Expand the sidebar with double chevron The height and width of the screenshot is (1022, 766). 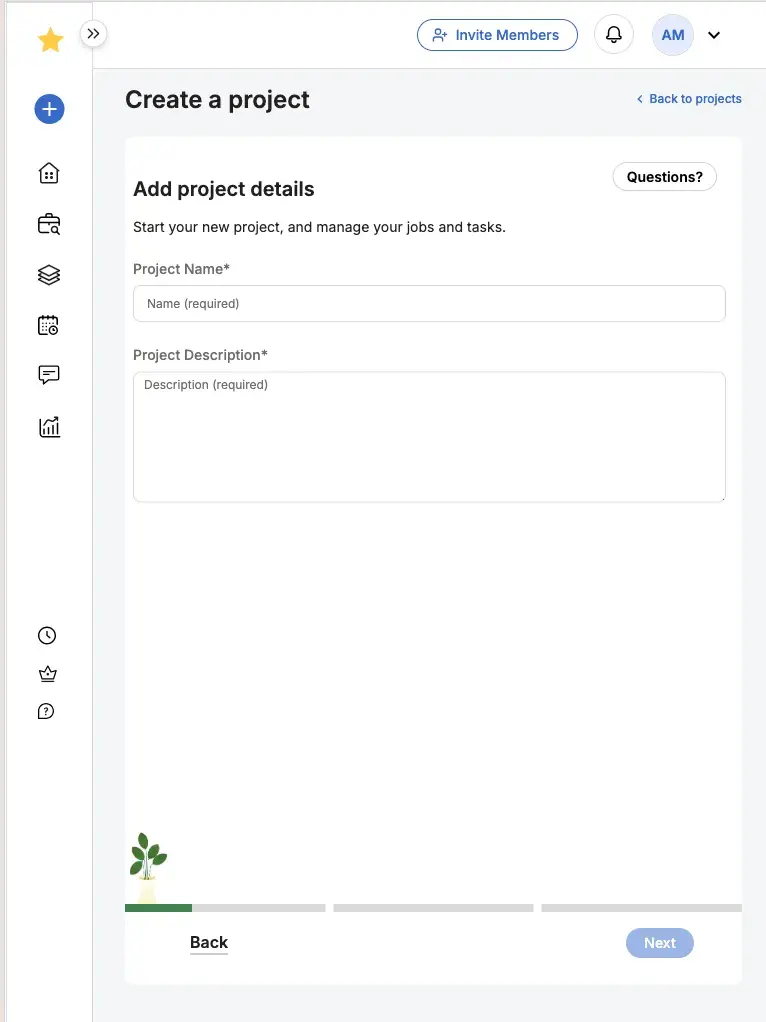tap(93, 32)
